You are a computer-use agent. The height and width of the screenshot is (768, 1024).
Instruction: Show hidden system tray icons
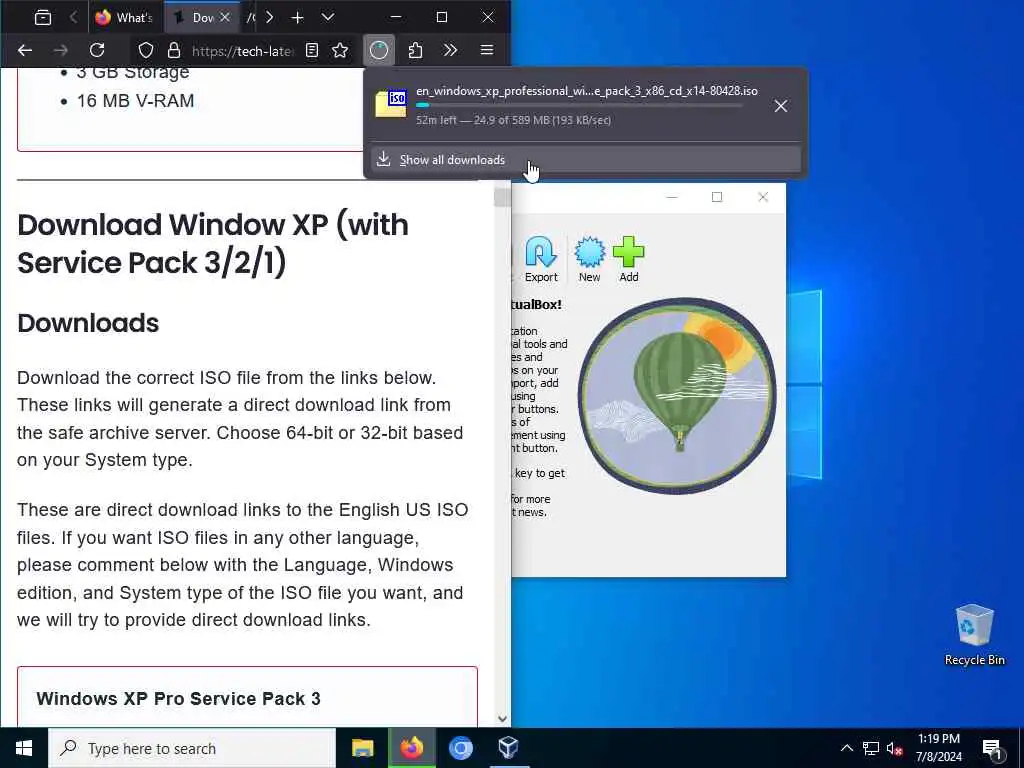[x=846, y=748]
